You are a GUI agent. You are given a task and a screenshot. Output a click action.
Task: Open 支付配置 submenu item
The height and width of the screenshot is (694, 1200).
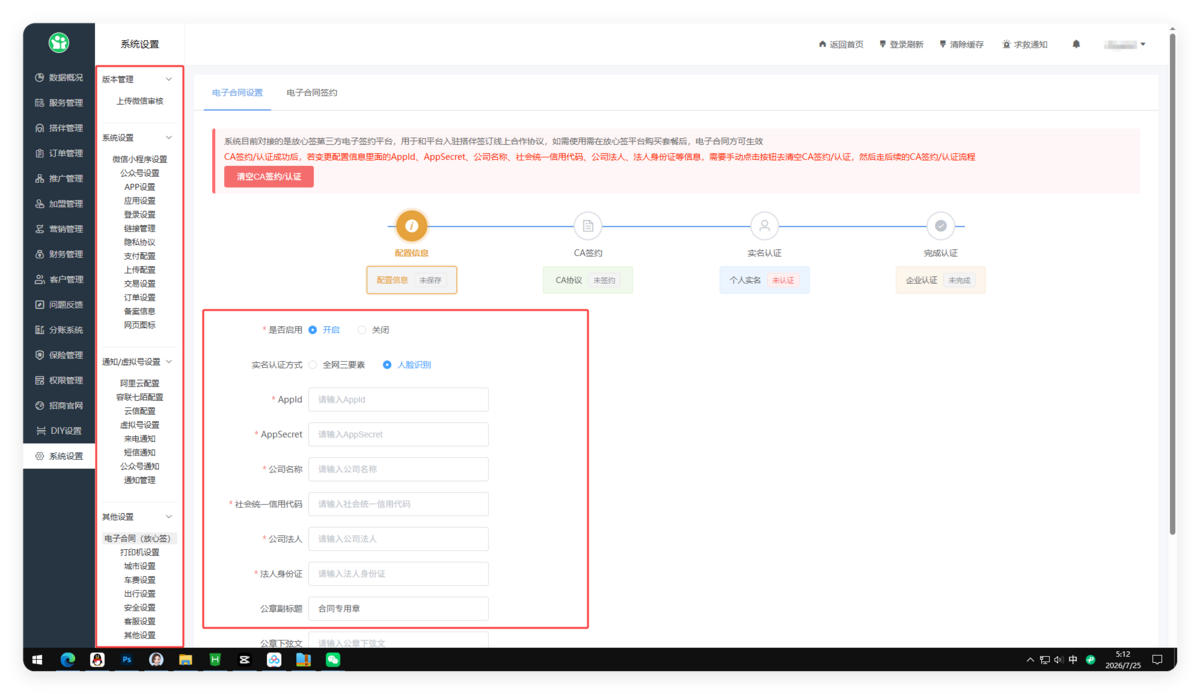click(139, 256)
